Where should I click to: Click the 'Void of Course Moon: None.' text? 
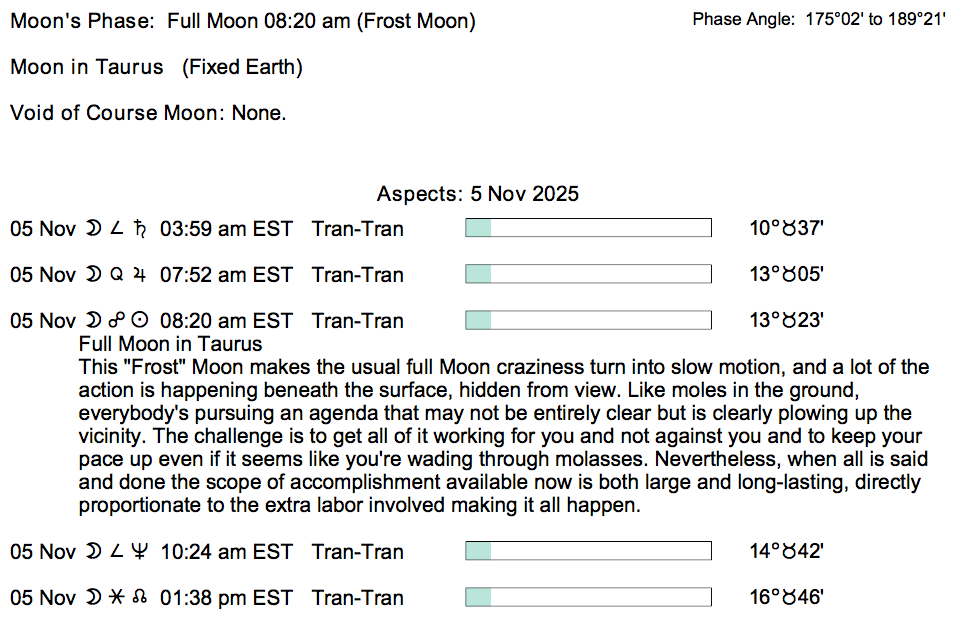pos(148,113)
